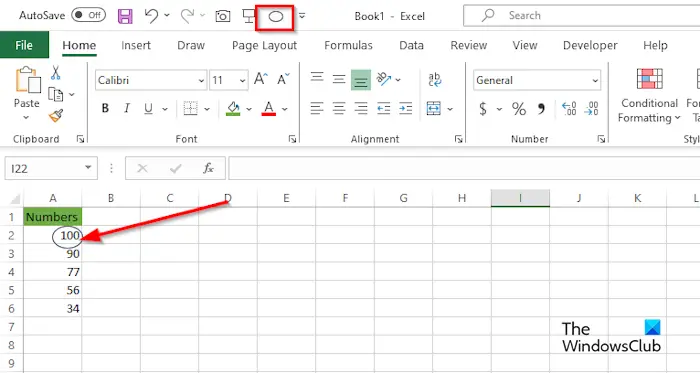The image size is (700, 373).
Task: Click the Paste clipboard icon
Action: point(28,79)
